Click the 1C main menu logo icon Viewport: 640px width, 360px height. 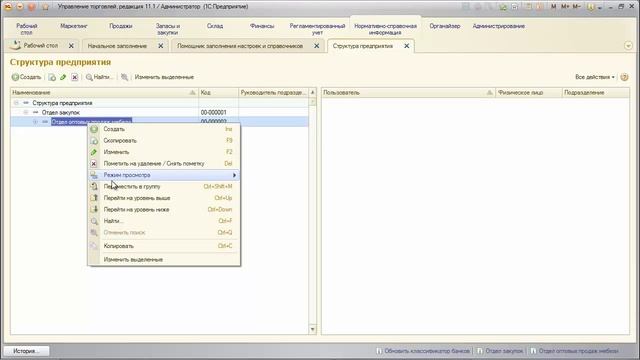tap(8, 7)
